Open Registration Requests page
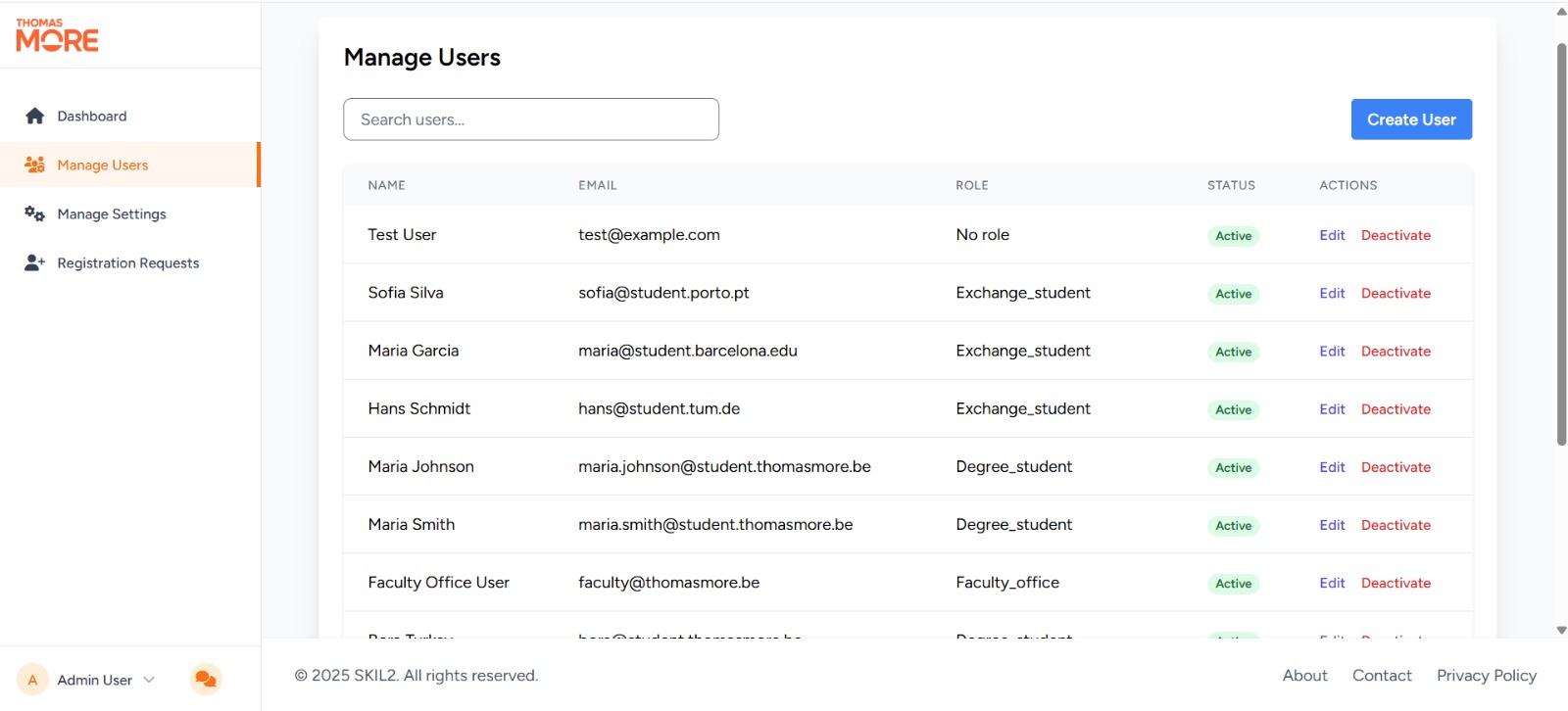The height and width of the screenshot is (711, 1568). point(129,262)
